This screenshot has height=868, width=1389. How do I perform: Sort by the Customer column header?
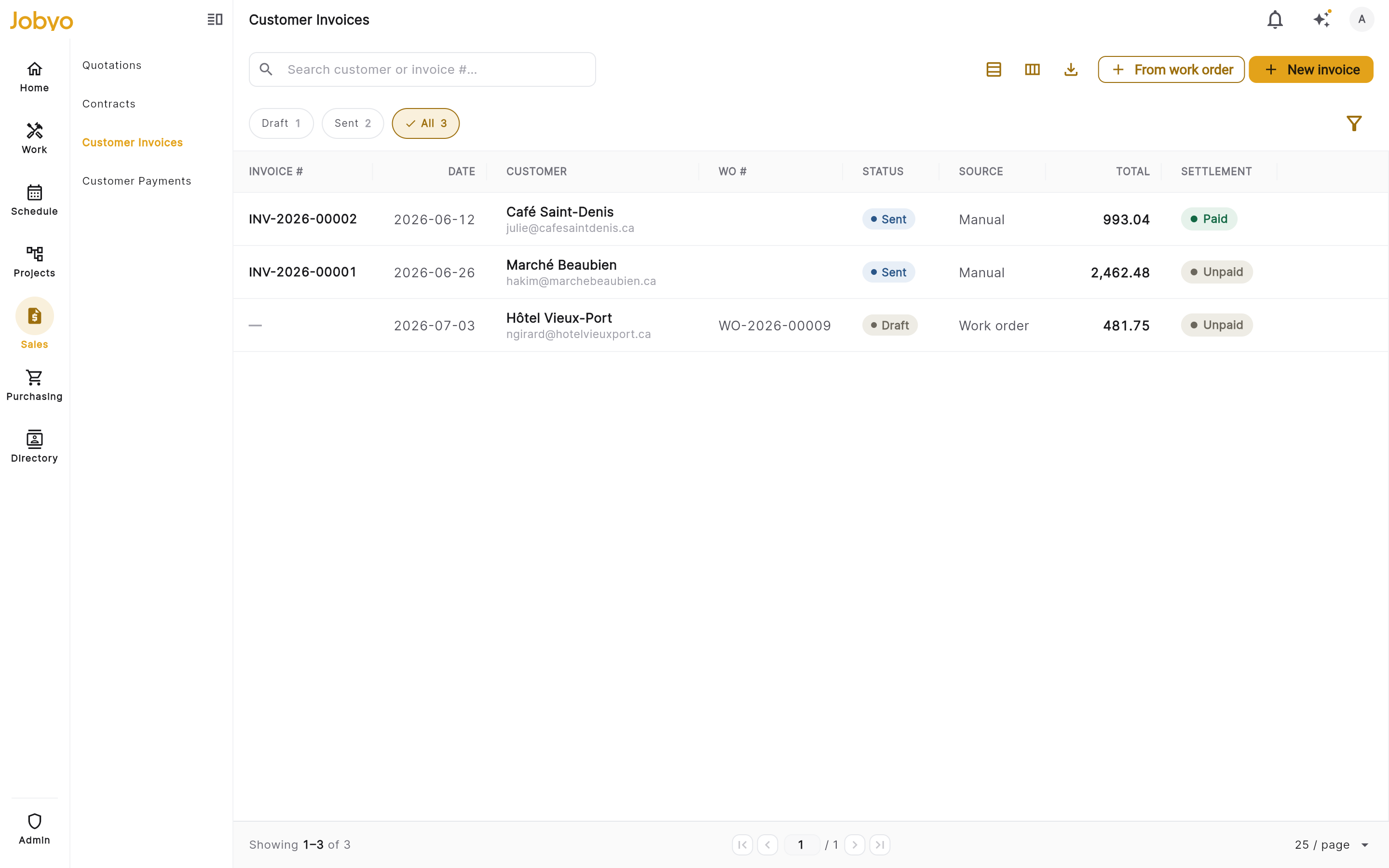[x=536, y=172]
